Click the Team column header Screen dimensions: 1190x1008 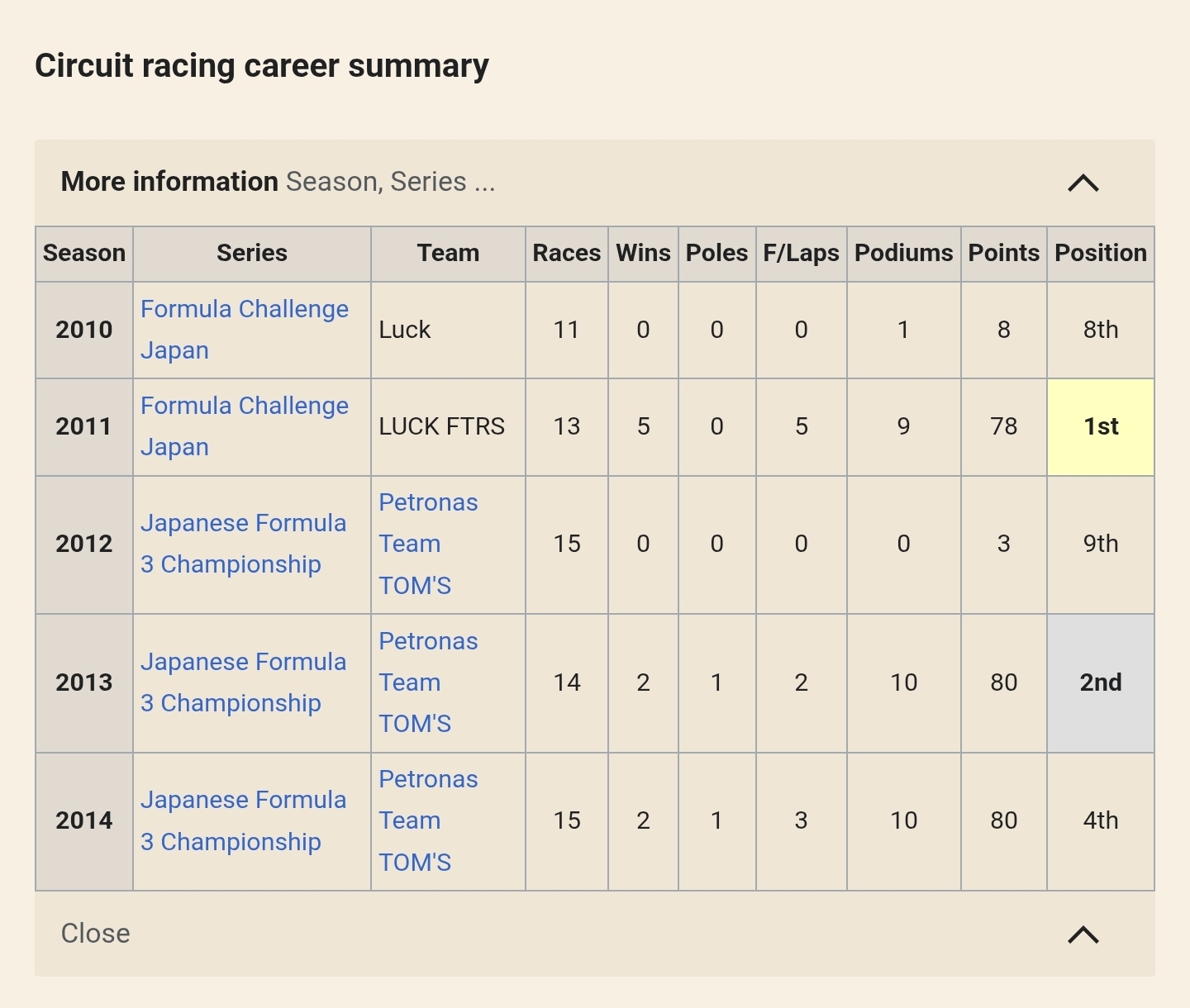[448, 254]
